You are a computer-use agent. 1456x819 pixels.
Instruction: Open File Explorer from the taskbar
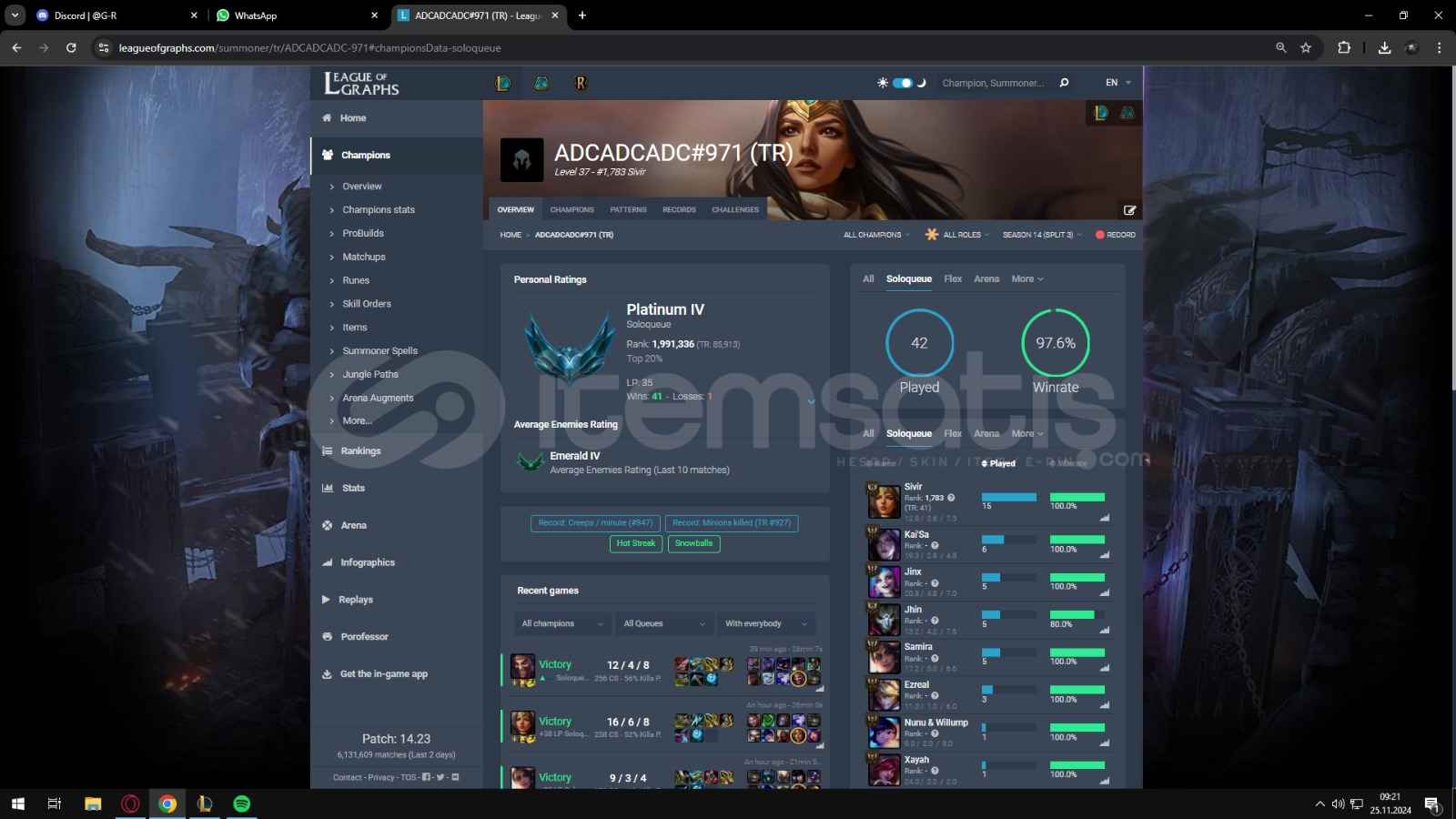[93, 804]
